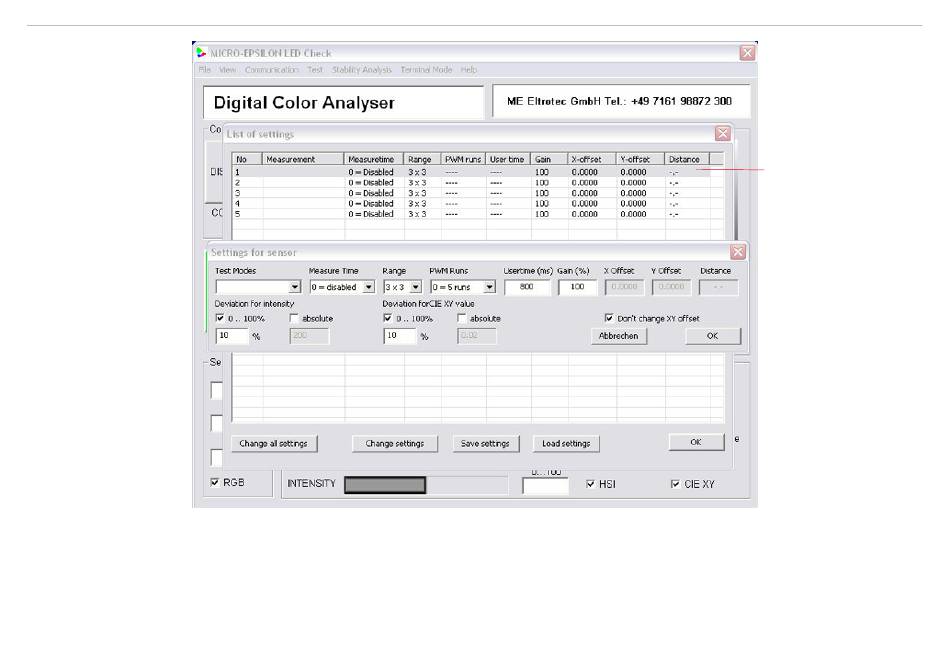Screen dimensions: 950x657
Task: Click Save settings button
Action: 485,444
